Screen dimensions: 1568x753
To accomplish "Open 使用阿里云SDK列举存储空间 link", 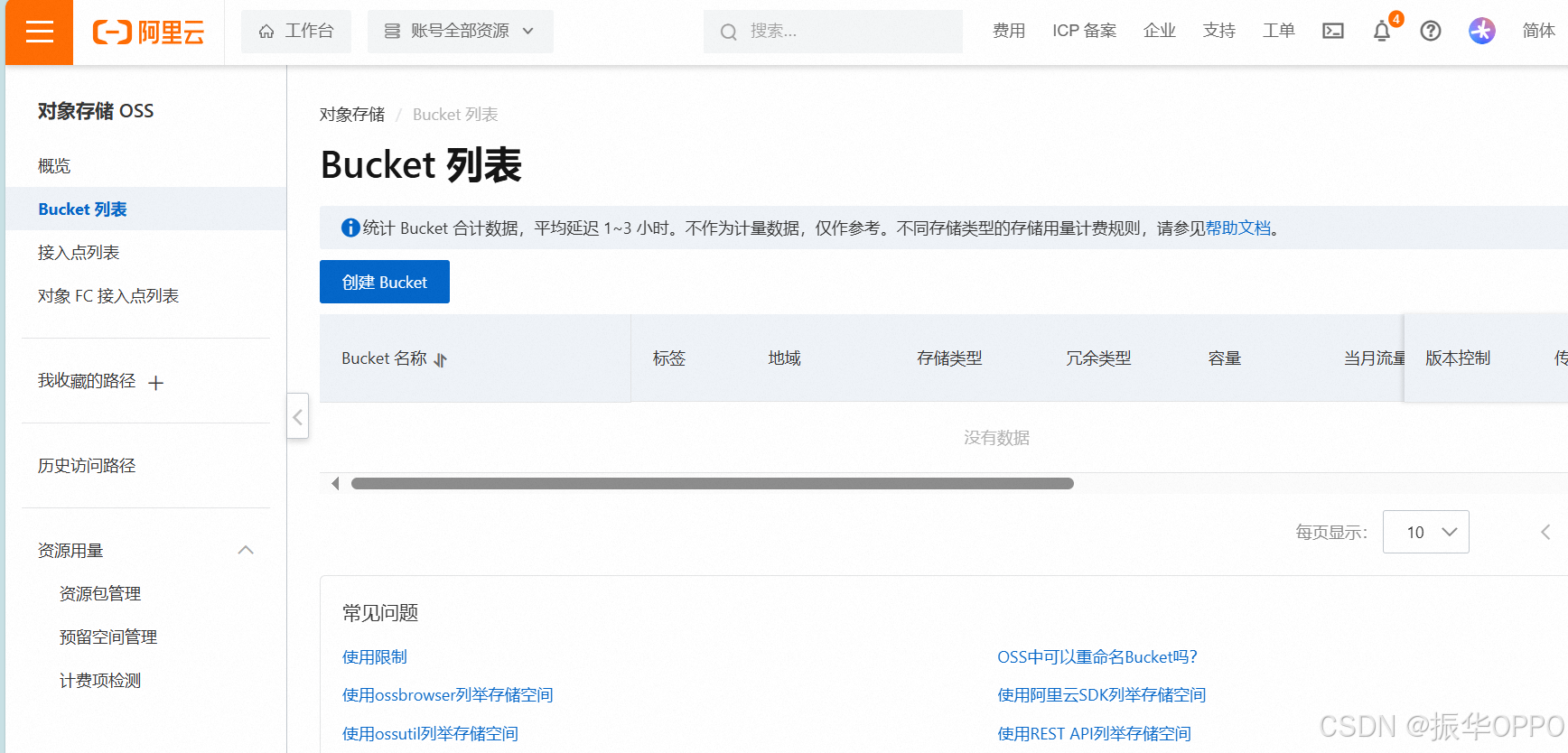I will point(1102,695).
